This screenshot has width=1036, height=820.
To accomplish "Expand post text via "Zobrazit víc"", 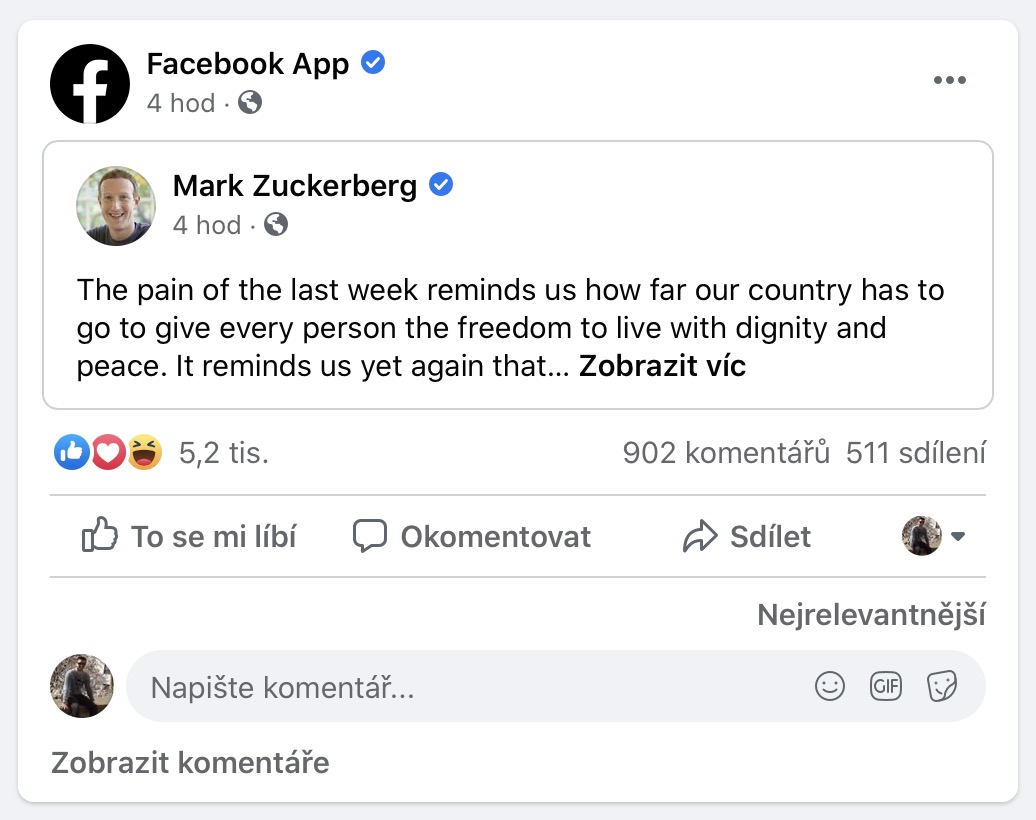I will click(662, 367).
